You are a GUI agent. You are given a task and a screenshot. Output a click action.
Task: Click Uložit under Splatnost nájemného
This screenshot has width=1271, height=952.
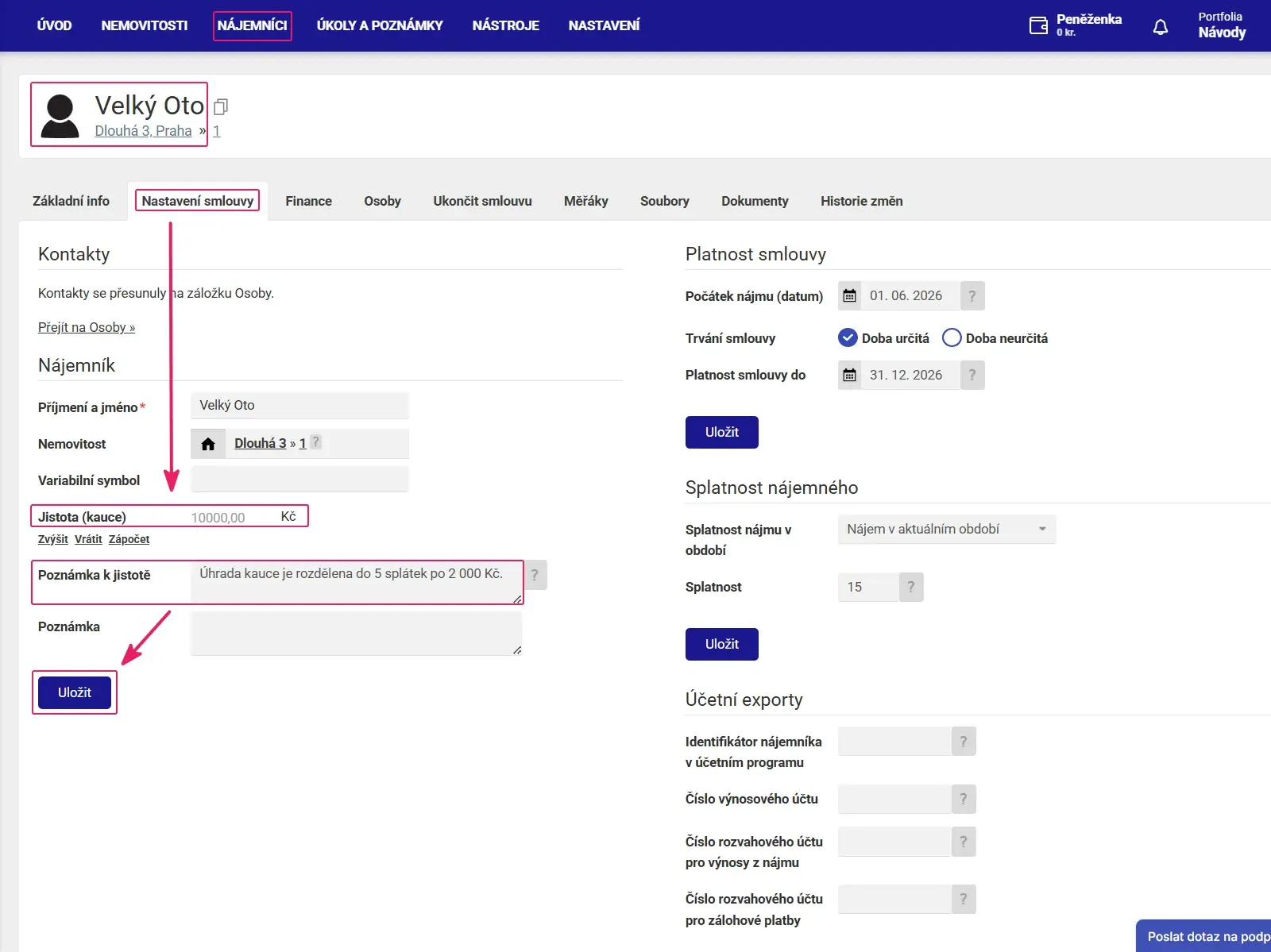coord(722,644)
